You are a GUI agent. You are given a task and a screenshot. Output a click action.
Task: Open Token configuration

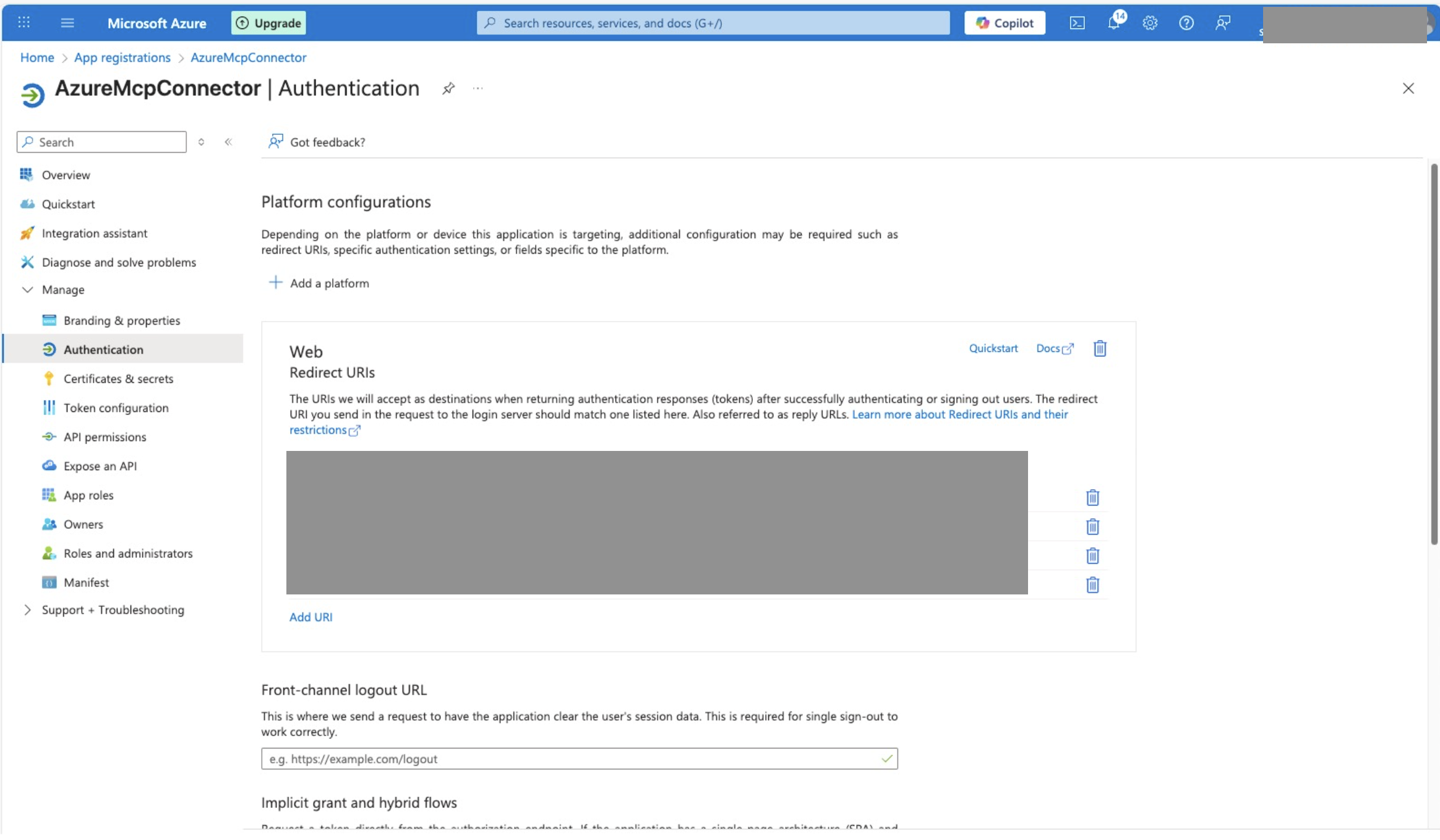116,408
